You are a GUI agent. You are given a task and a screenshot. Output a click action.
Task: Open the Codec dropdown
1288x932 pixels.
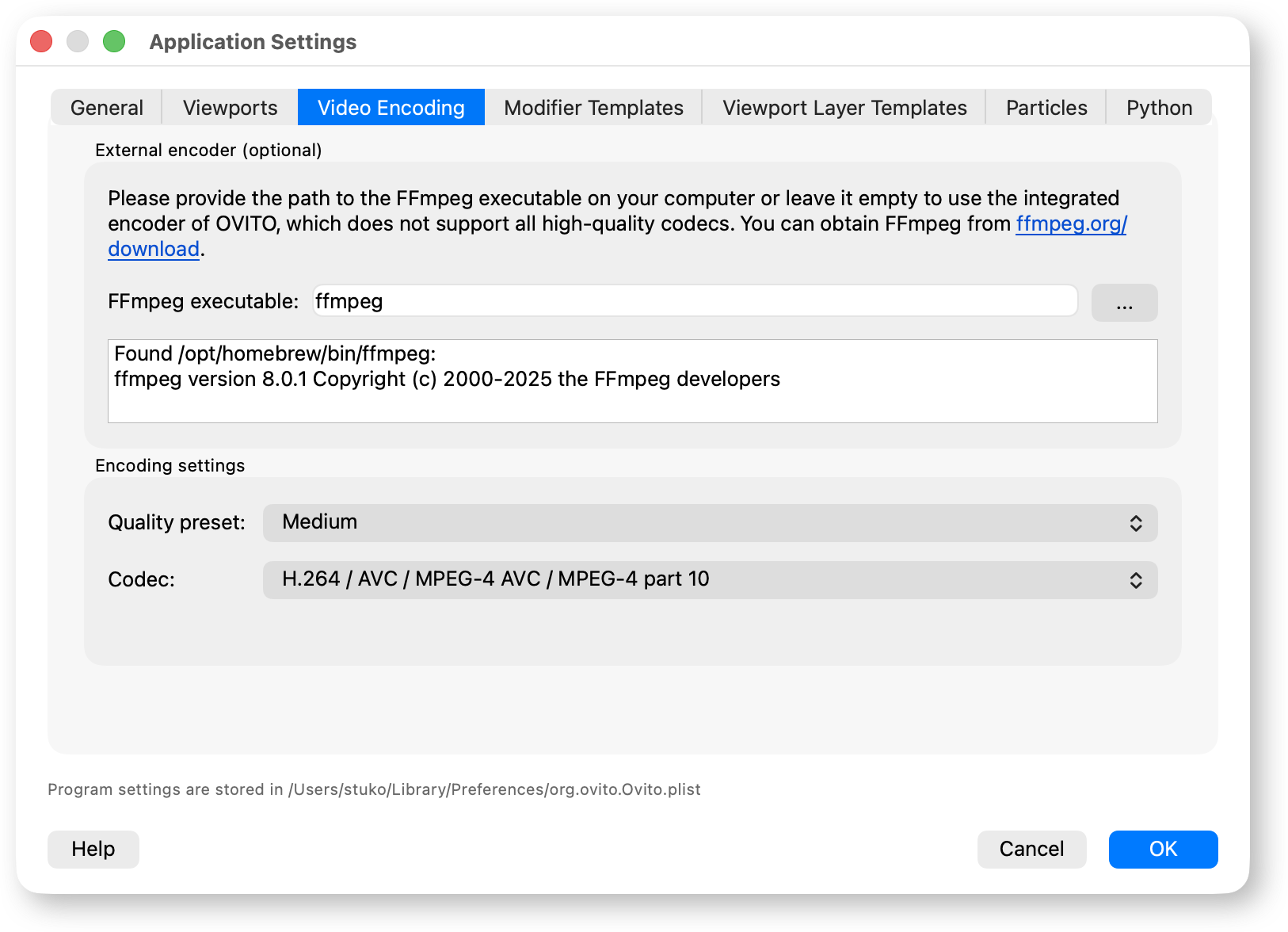pos(710,580)
